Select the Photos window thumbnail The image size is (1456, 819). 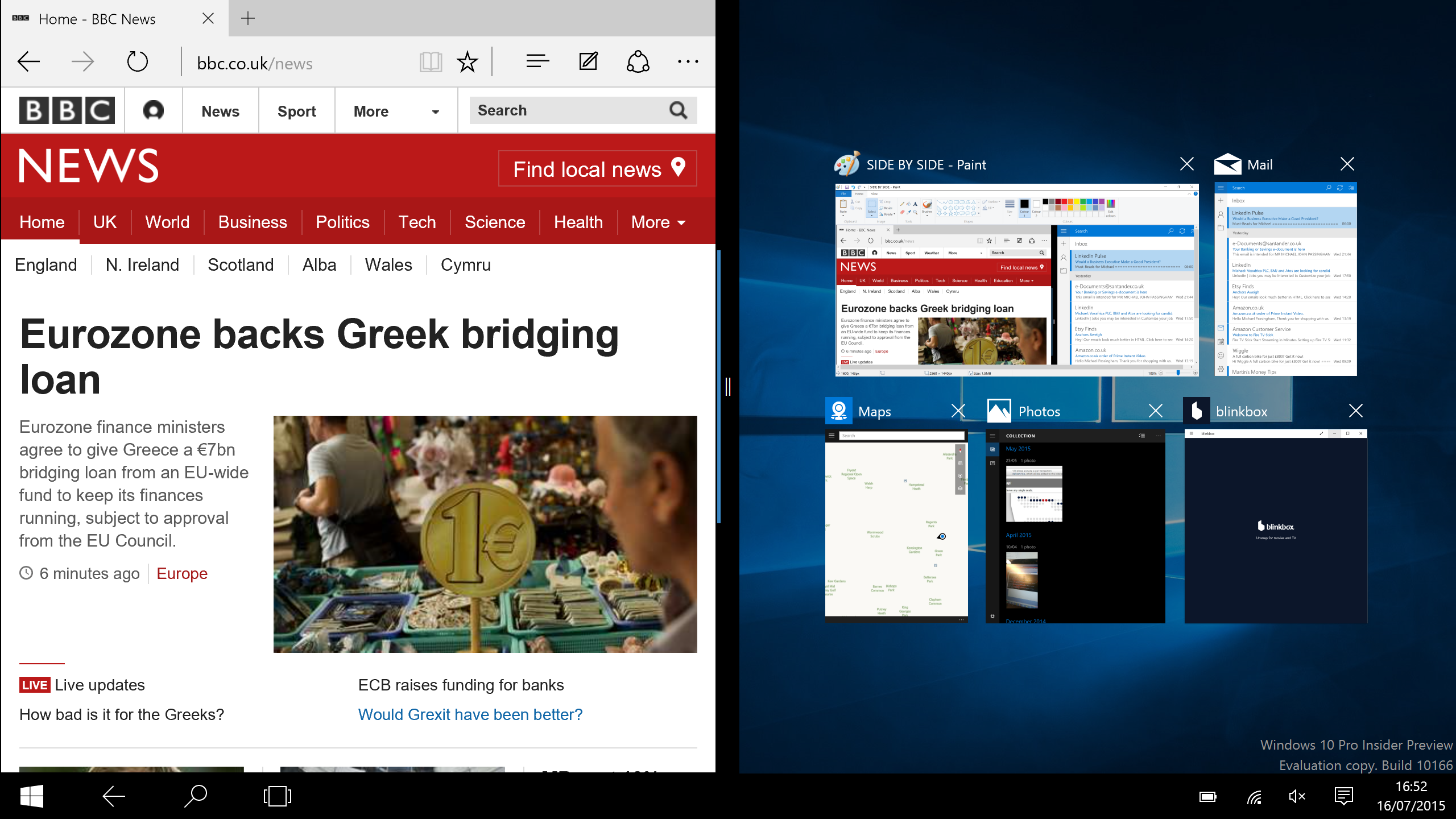[1076, 526]
